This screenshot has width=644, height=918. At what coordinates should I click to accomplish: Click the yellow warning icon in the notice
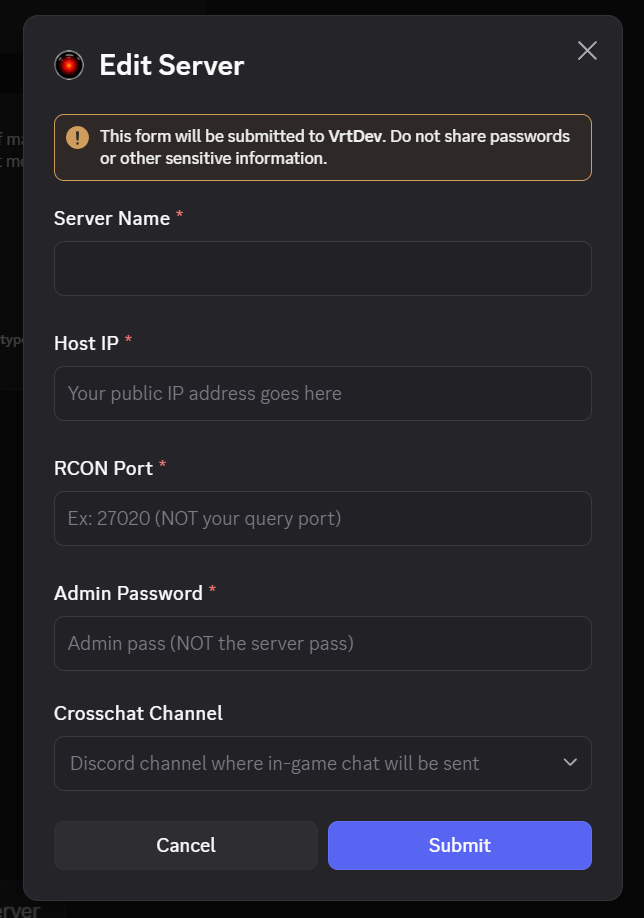78,137
